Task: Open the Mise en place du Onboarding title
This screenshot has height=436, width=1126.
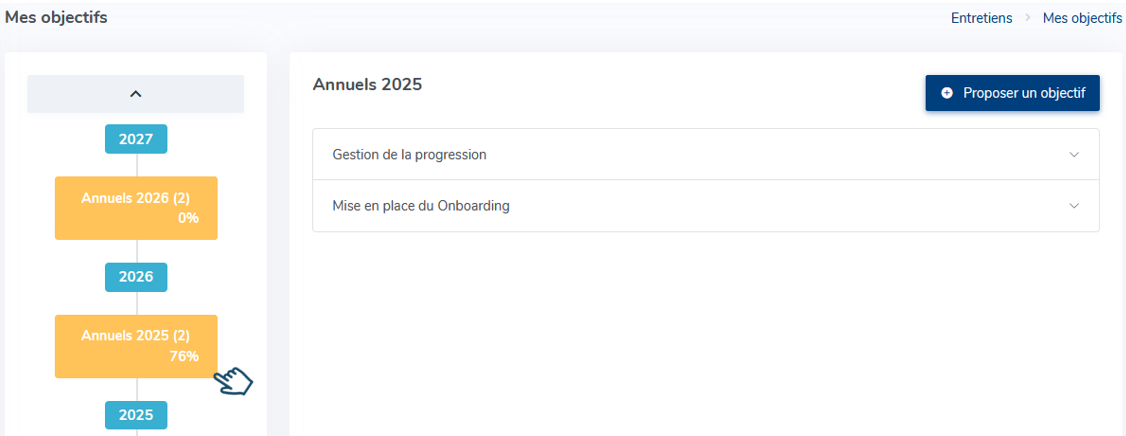Action: tap(421, 205)
